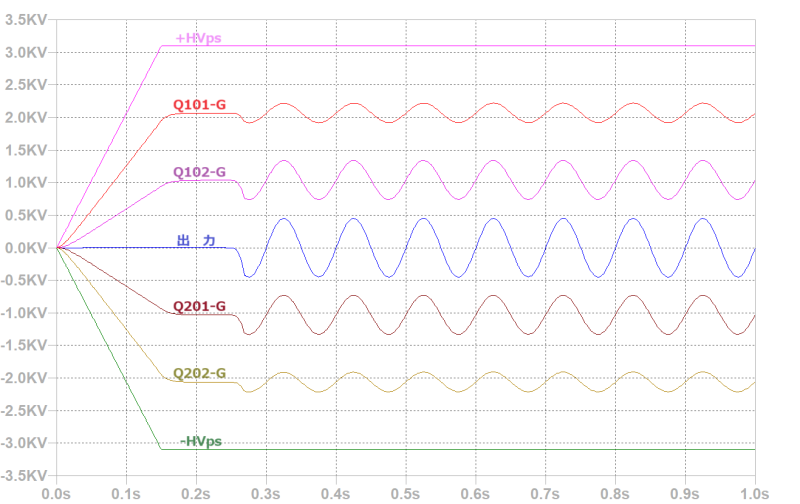This screenshot has width=800, height=504.
Task: Select the Q201-G trace label
Action: click(x=199, y=306)
